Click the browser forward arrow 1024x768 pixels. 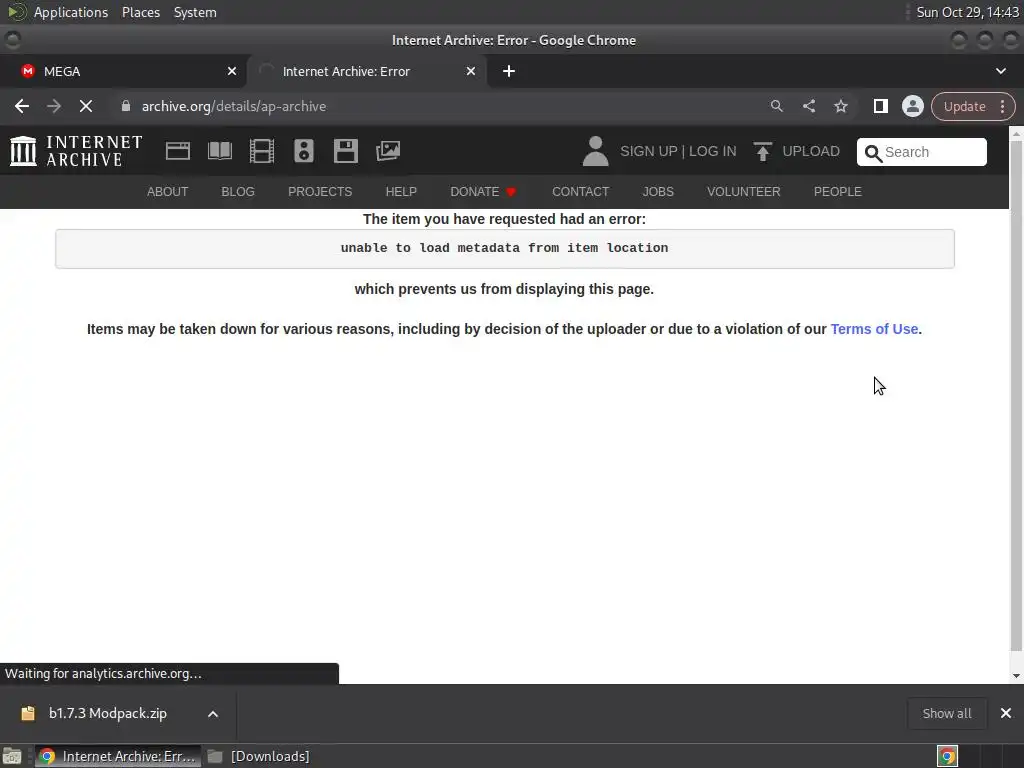(54, 106)
